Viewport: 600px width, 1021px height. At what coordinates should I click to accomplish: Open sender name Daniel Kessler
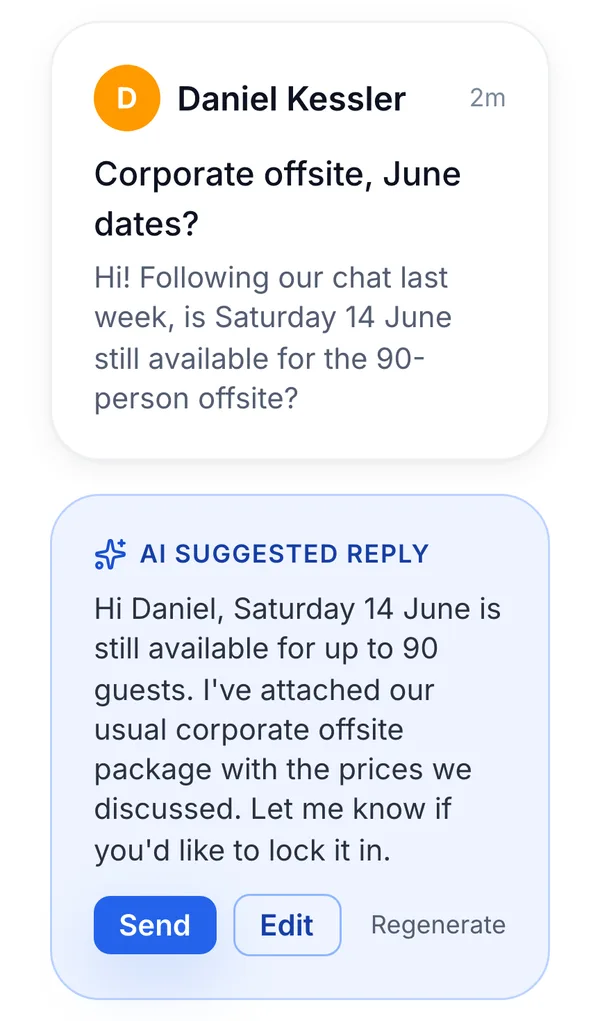coord(291,99)
